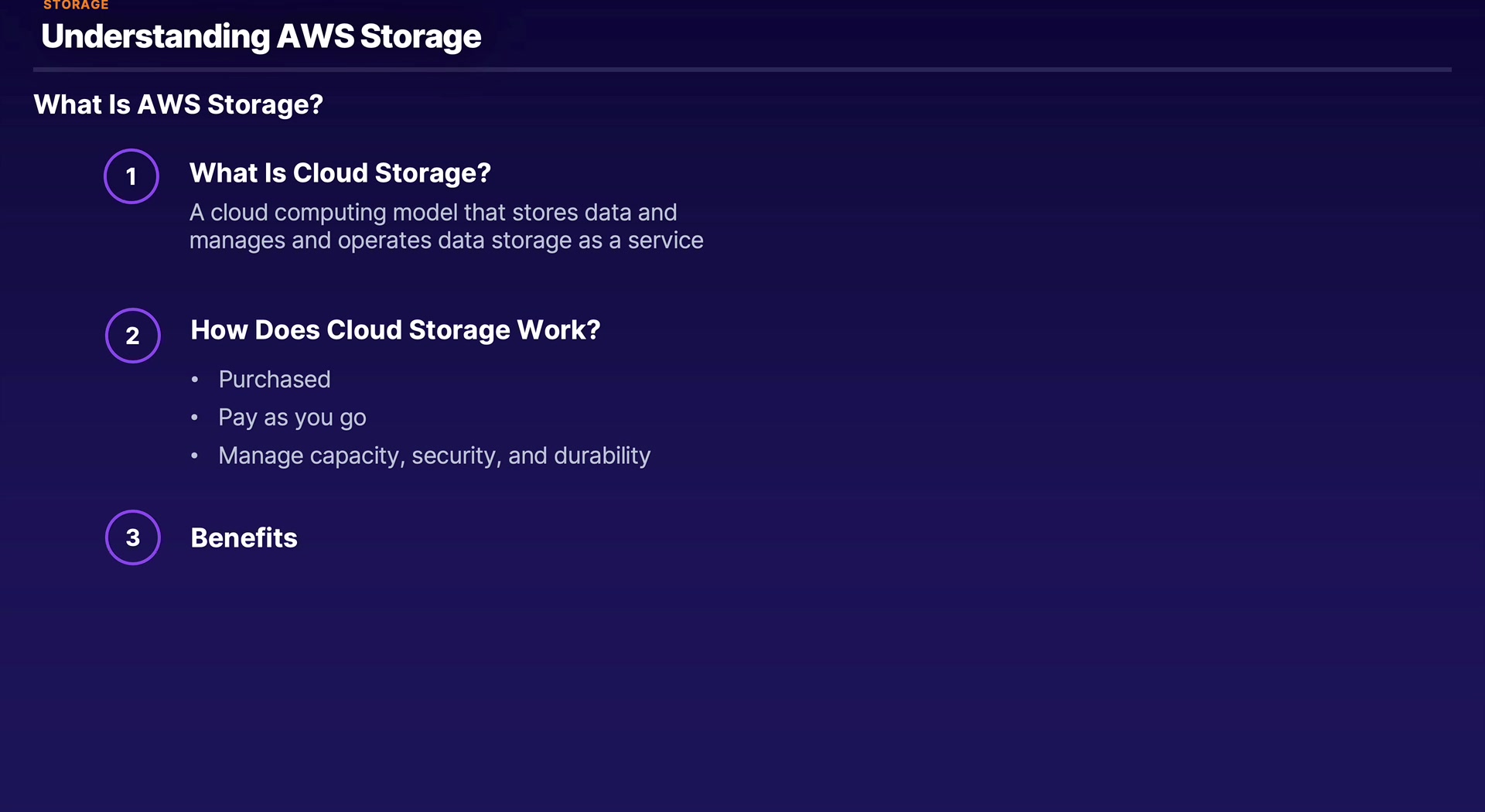Image resolution: width=1485 pixels, height=812 pixels.
Task: Select the What Is AWS Storage? subheading
Action: (x=178, y=104)
